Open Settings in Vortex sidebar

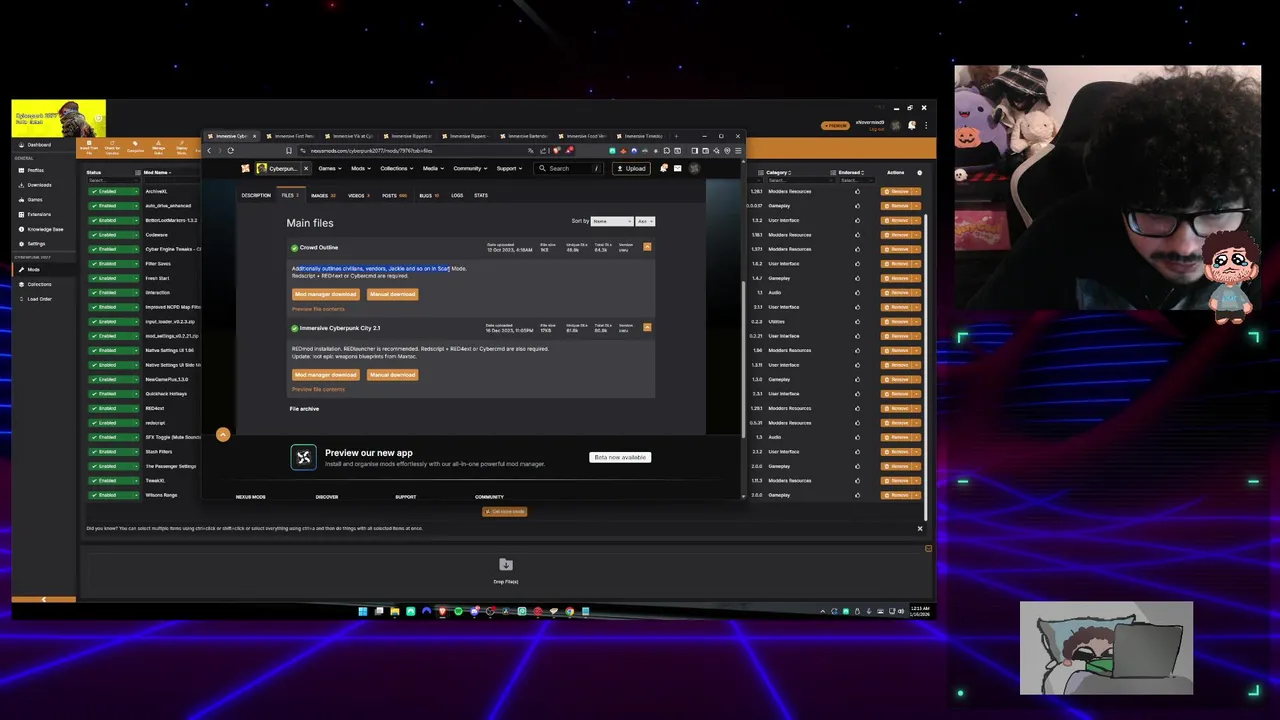point(36,243)
